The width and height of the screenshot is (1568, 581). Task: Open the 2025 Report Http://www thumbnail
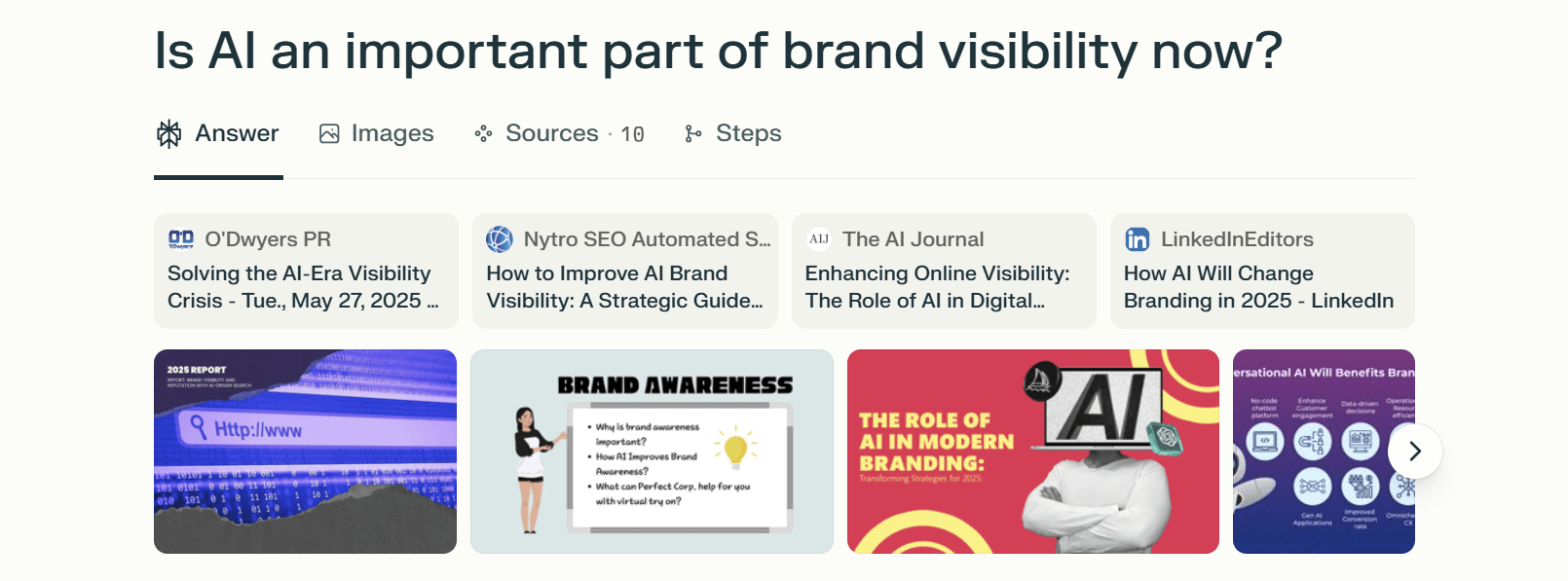[x=305, y=452]
